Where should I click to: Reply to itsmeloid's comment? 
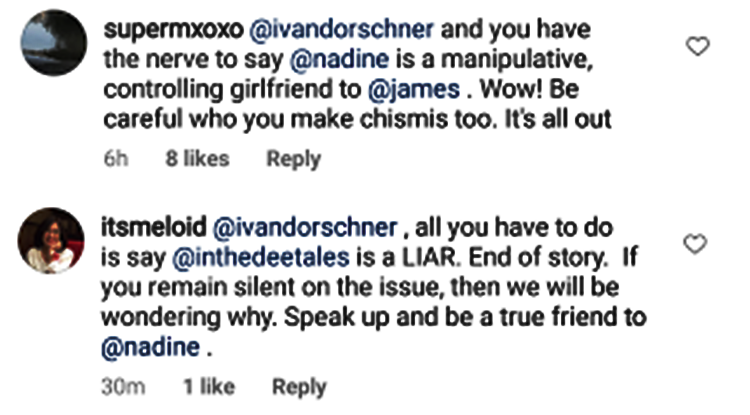coord(299,387)
